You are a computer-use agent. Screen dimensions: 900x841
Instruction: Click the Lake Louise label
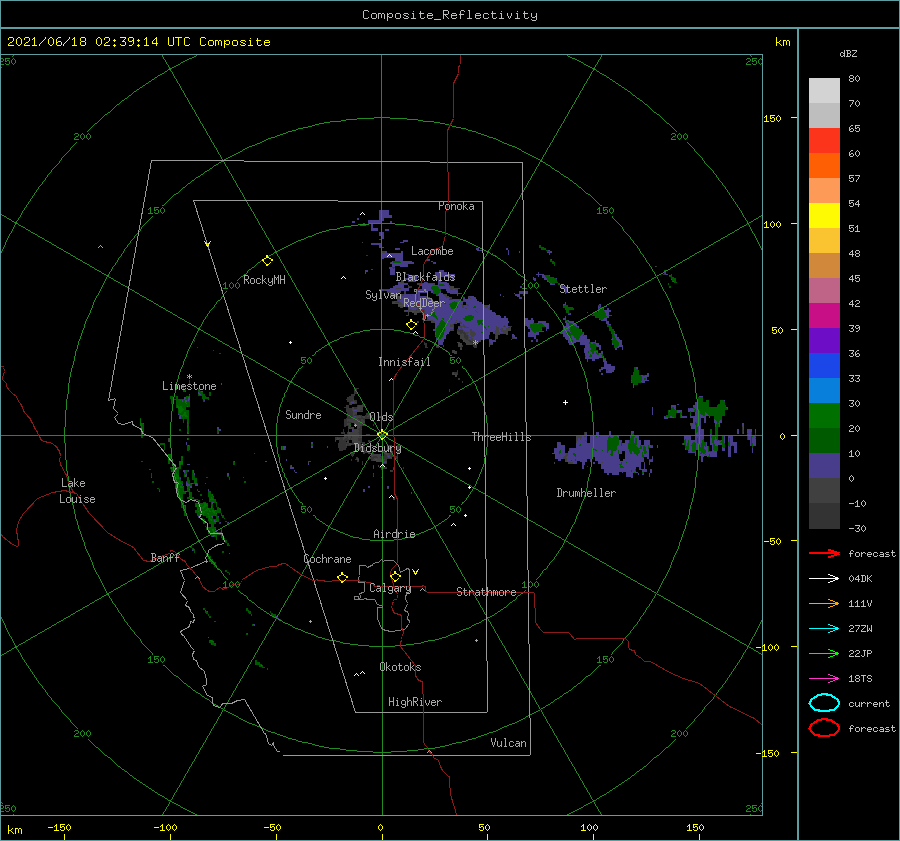[x=77, y=491]
